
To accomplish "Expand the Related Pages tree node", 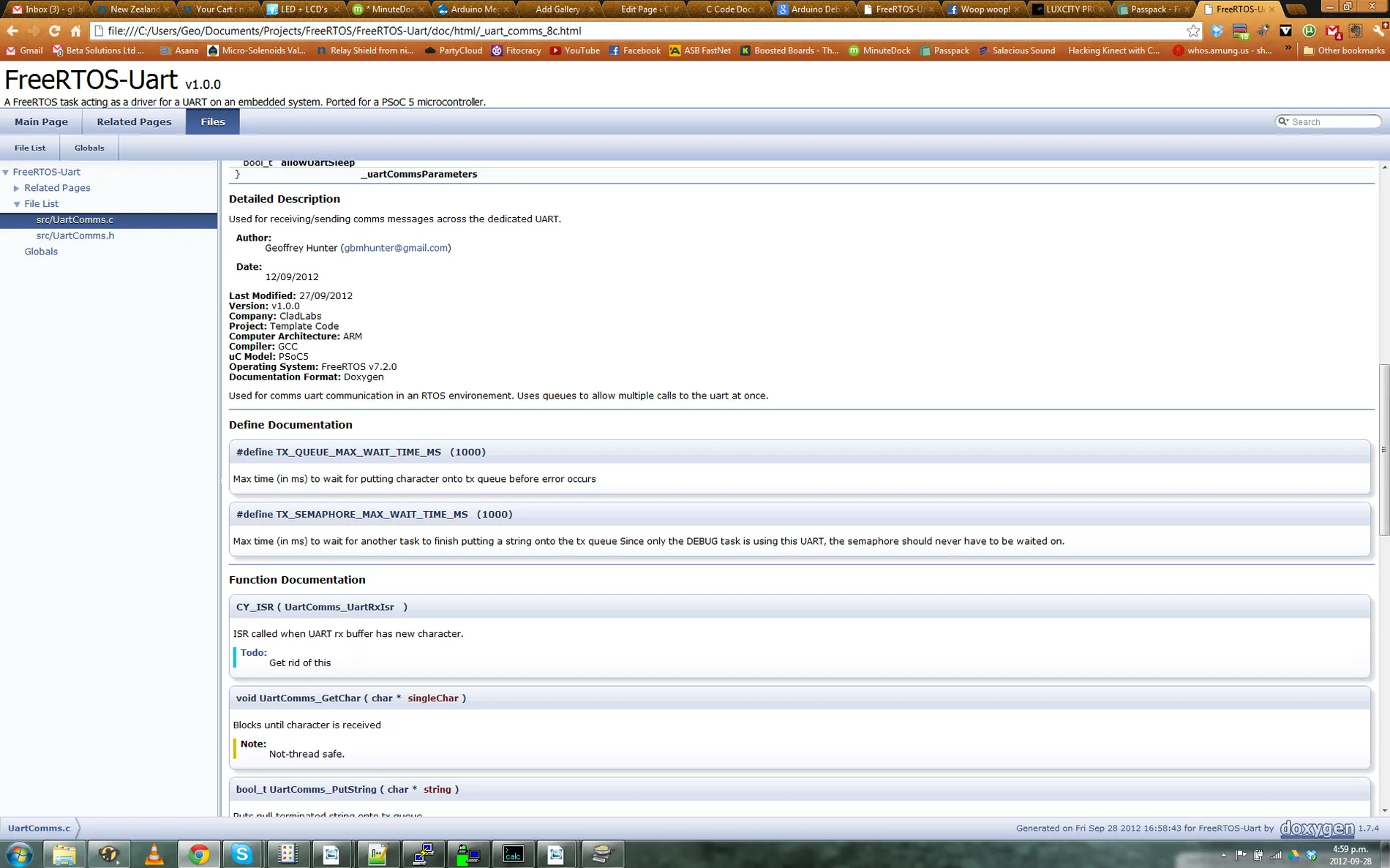I will click(17, 188).
